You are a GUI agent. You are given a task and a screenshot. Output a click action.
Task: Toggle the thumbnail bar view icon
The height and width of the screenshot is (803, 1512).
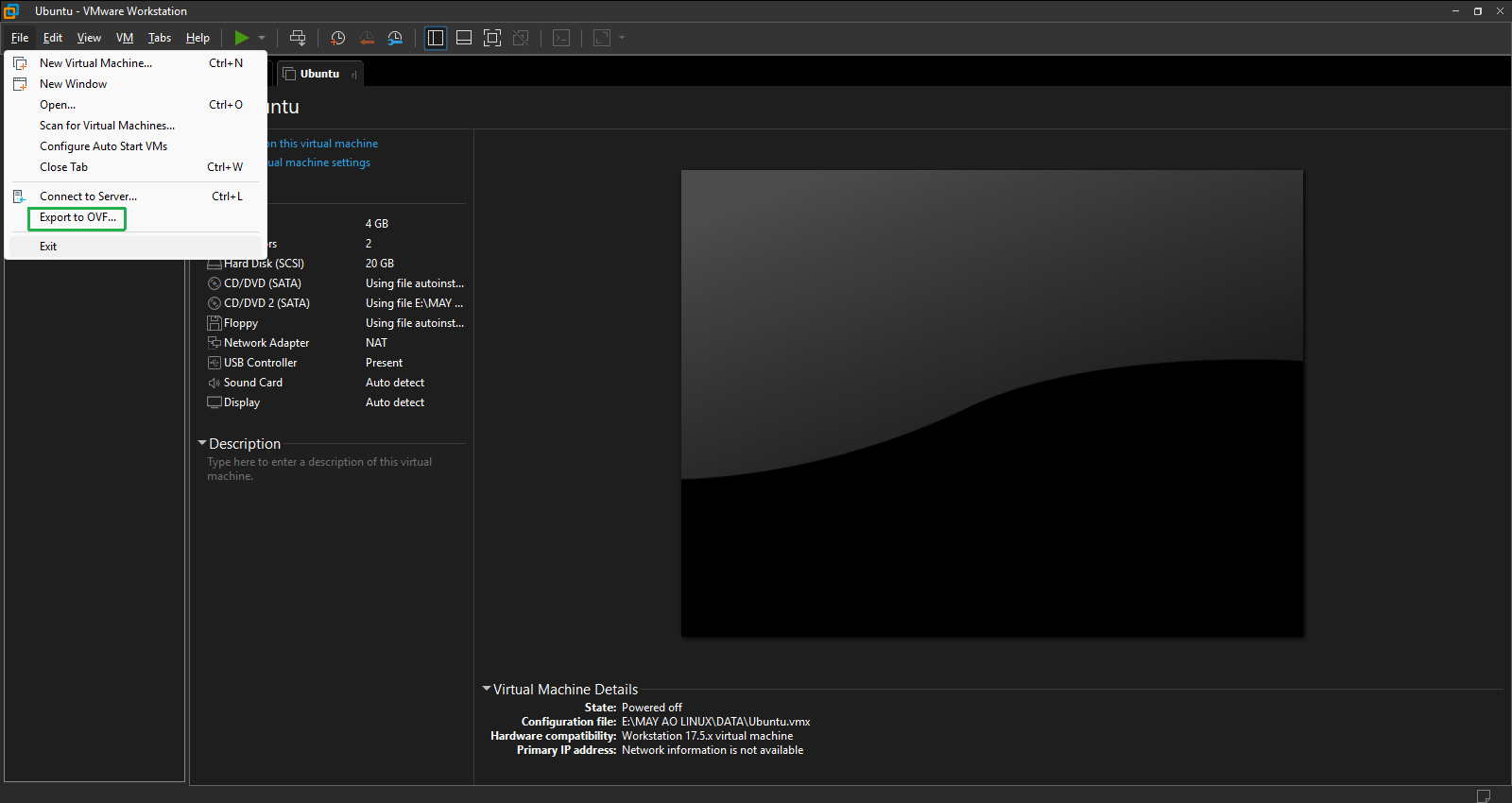pyautogui.click(x=464, y=38)
